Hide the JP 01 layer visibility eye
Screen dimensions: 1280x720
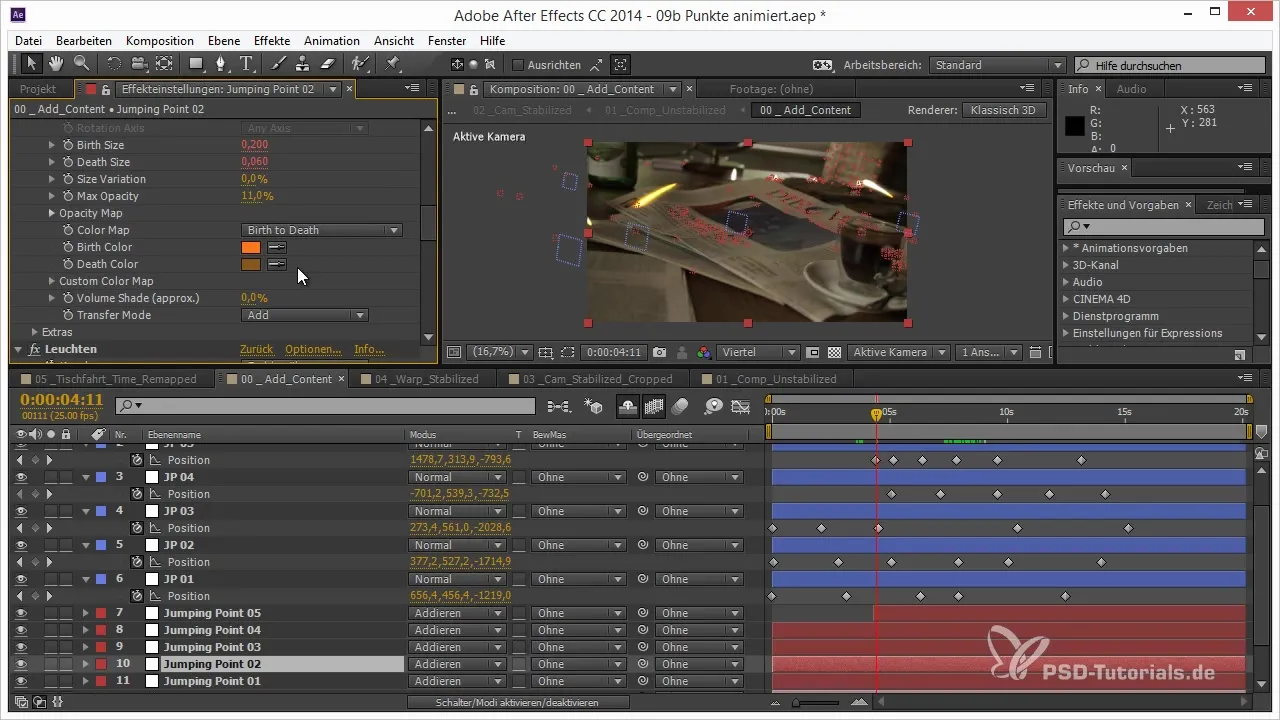point(20,579)
